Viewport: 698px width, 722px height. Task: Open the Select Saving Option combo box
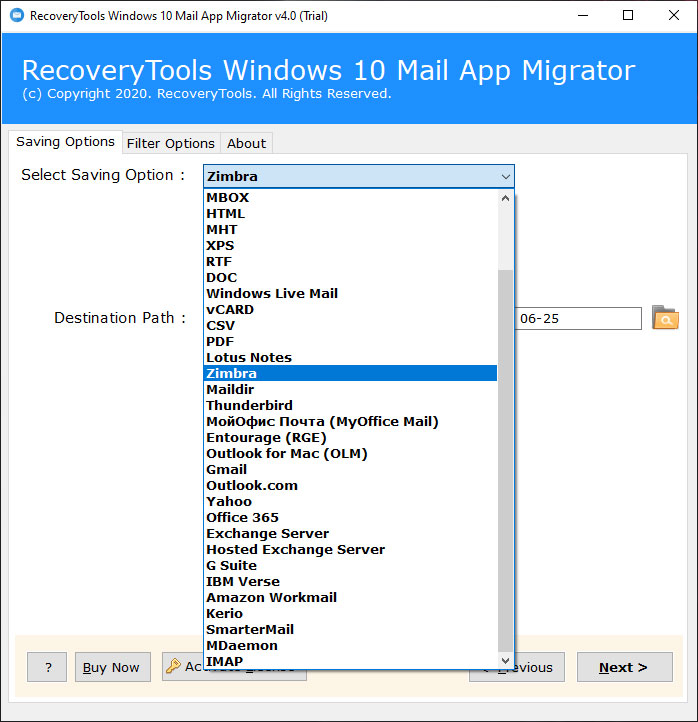tap(359, 176)
